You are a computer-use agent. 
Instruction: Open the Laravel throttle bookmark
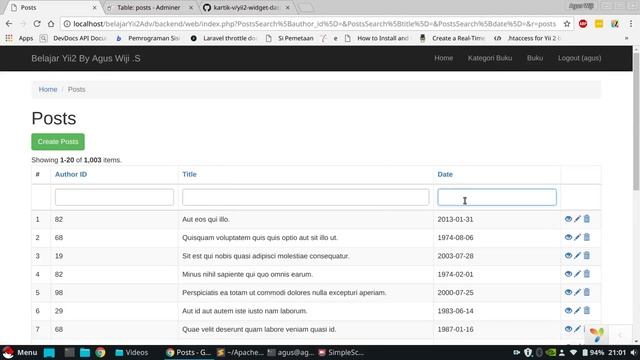coord(224,38)
